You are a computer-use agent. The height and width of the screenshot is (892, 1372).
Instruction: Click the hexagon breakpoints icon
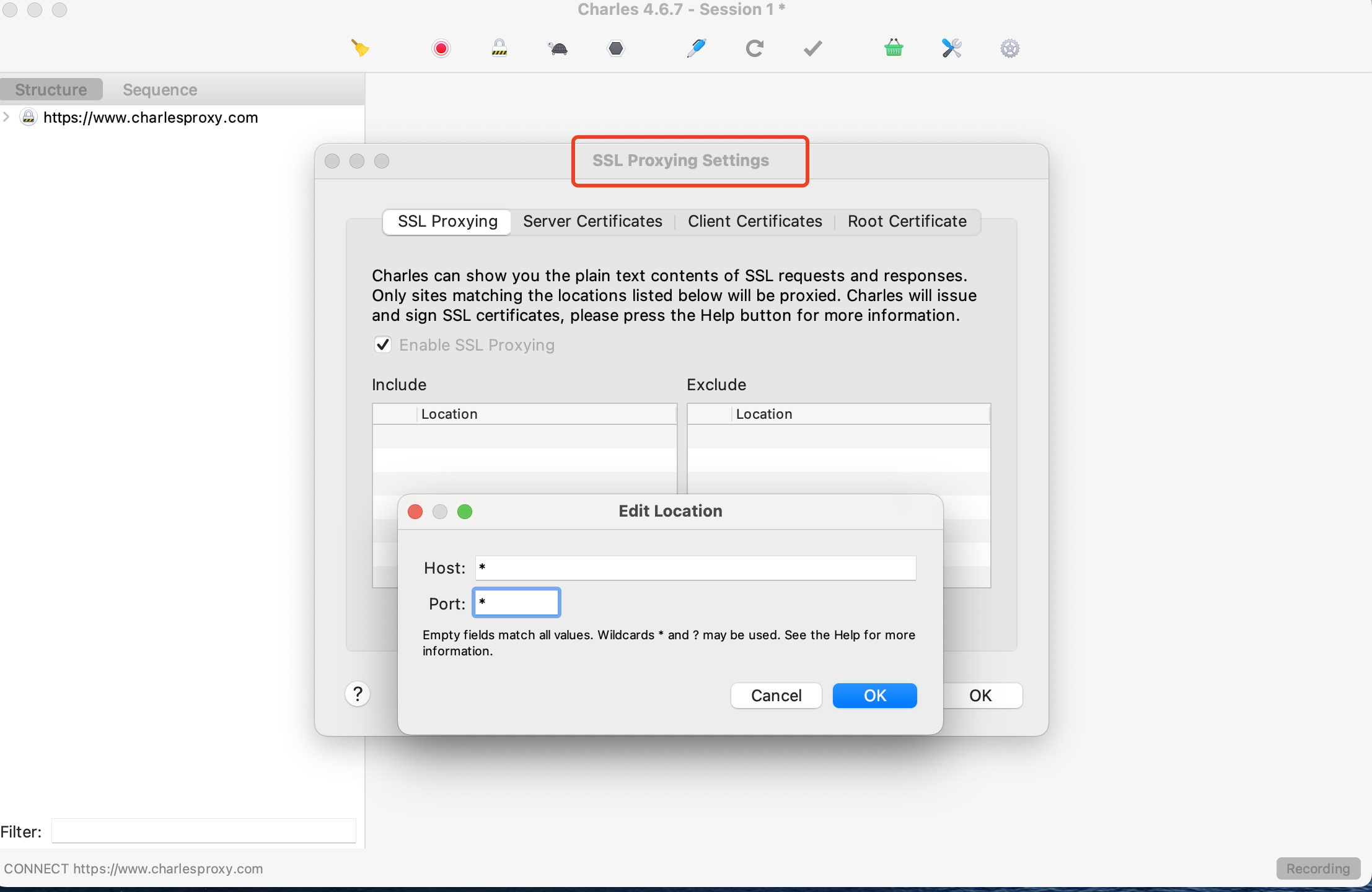[x=616, y=48]
